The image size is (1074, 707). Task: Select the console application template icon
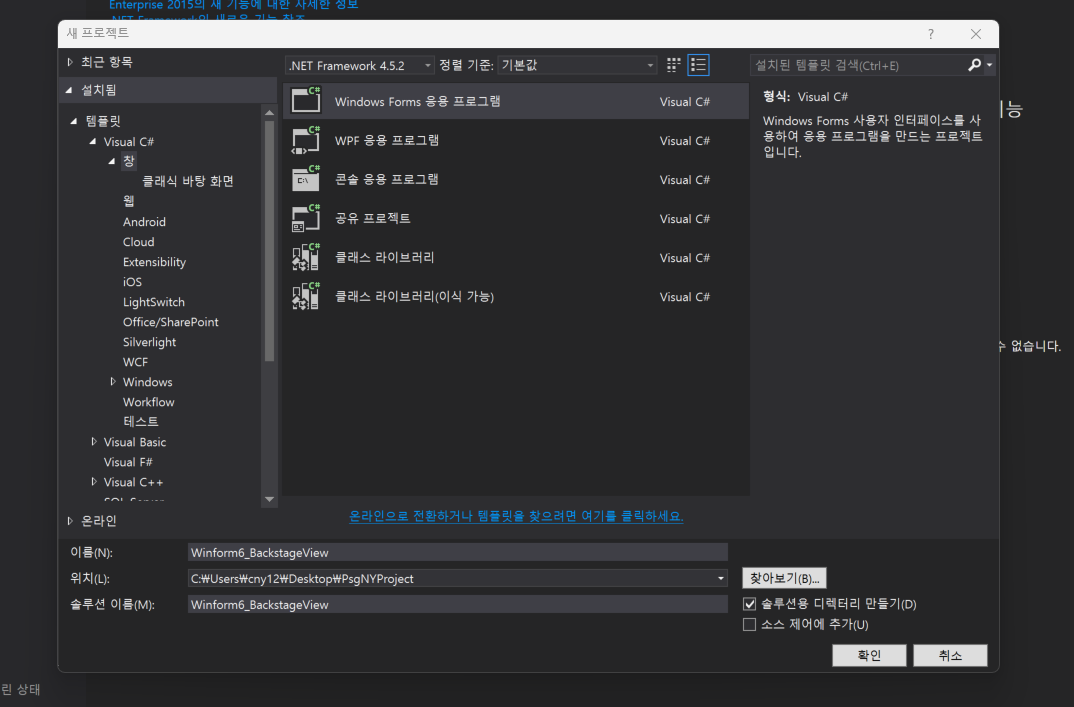305,179
